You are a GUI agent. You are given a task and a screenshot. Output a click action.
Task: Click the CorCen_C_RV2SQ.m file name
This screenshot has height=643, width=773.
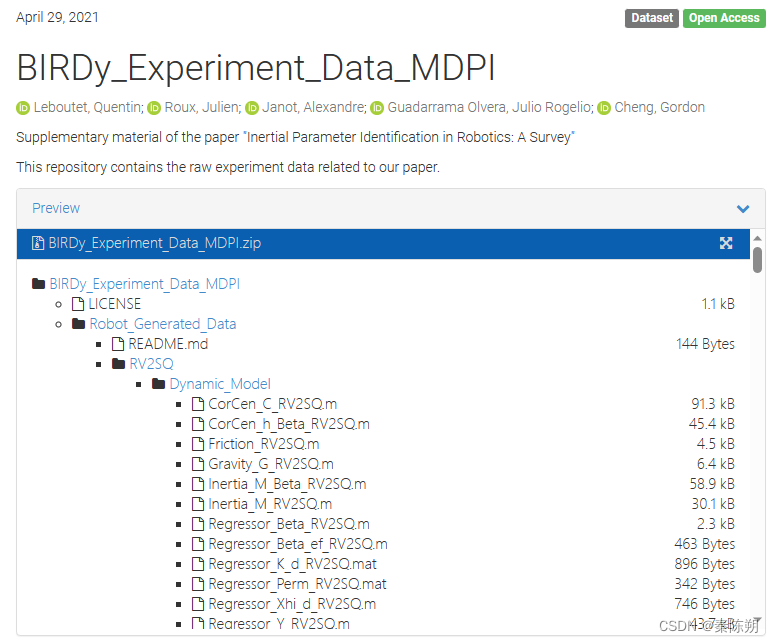click(x=273, y=404)
